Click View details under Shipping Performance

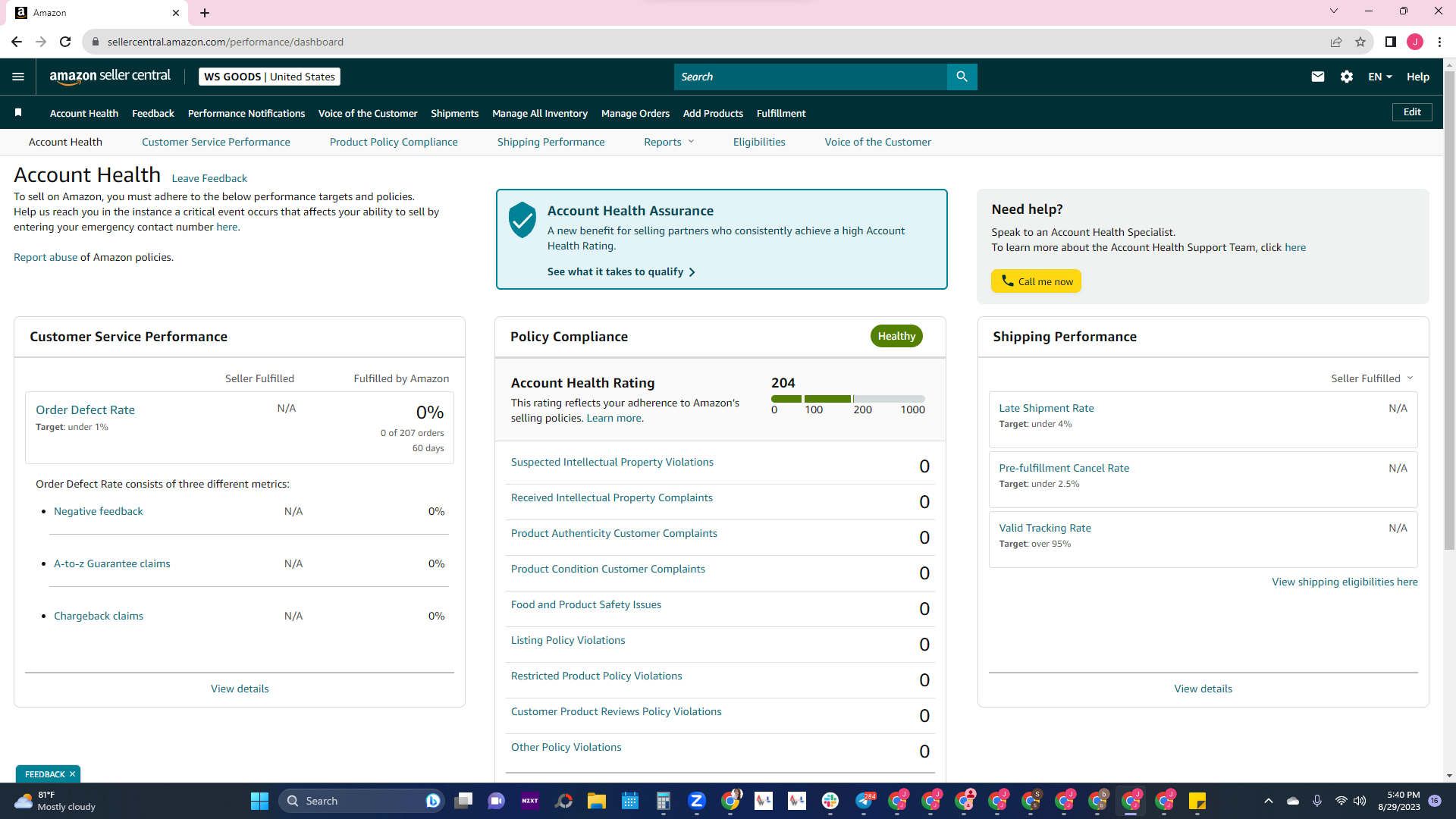(x=1203, y=689)
